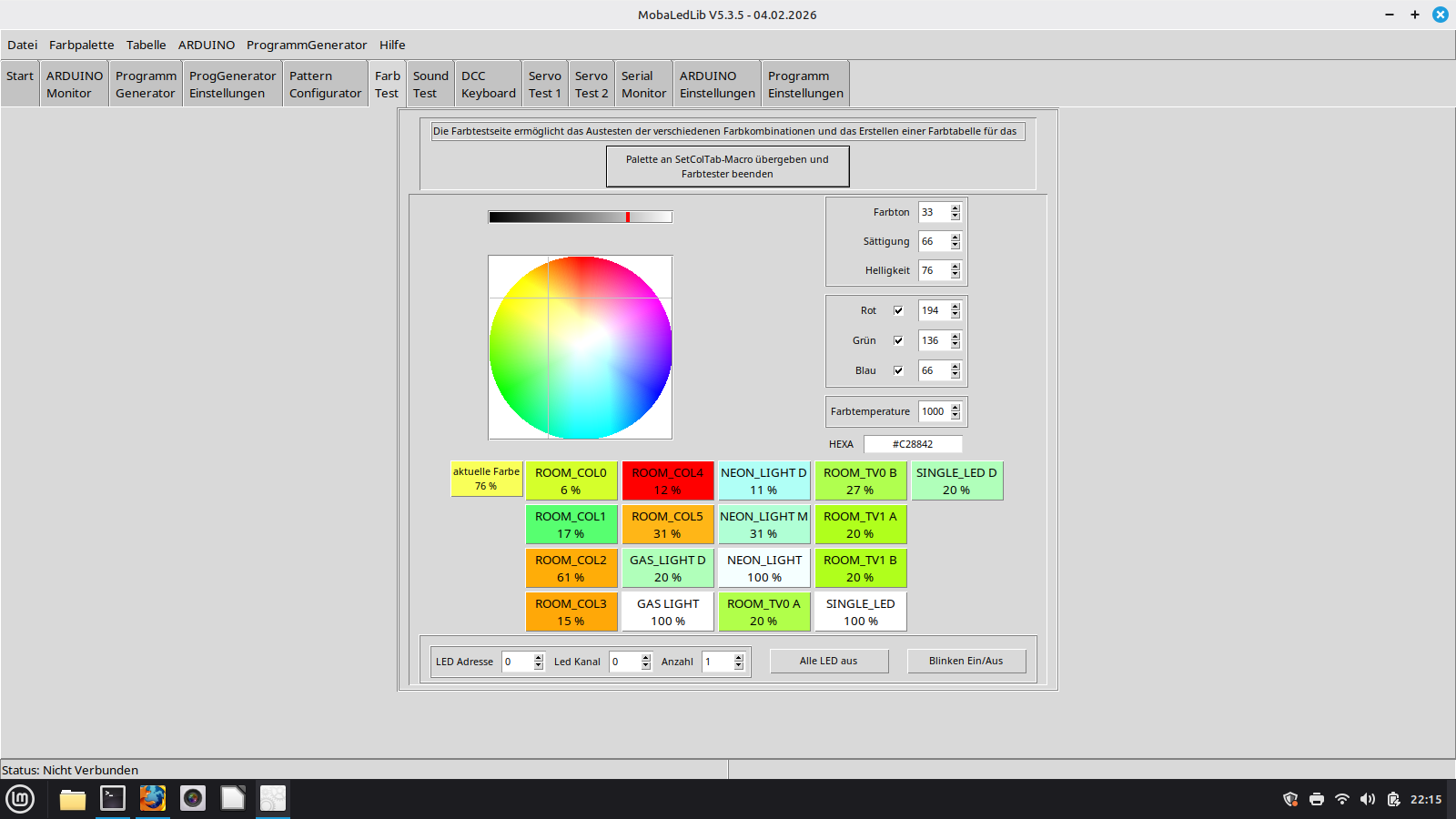
Task: Click the volume speaker tray icon
Action: [x=1368, y=799]
